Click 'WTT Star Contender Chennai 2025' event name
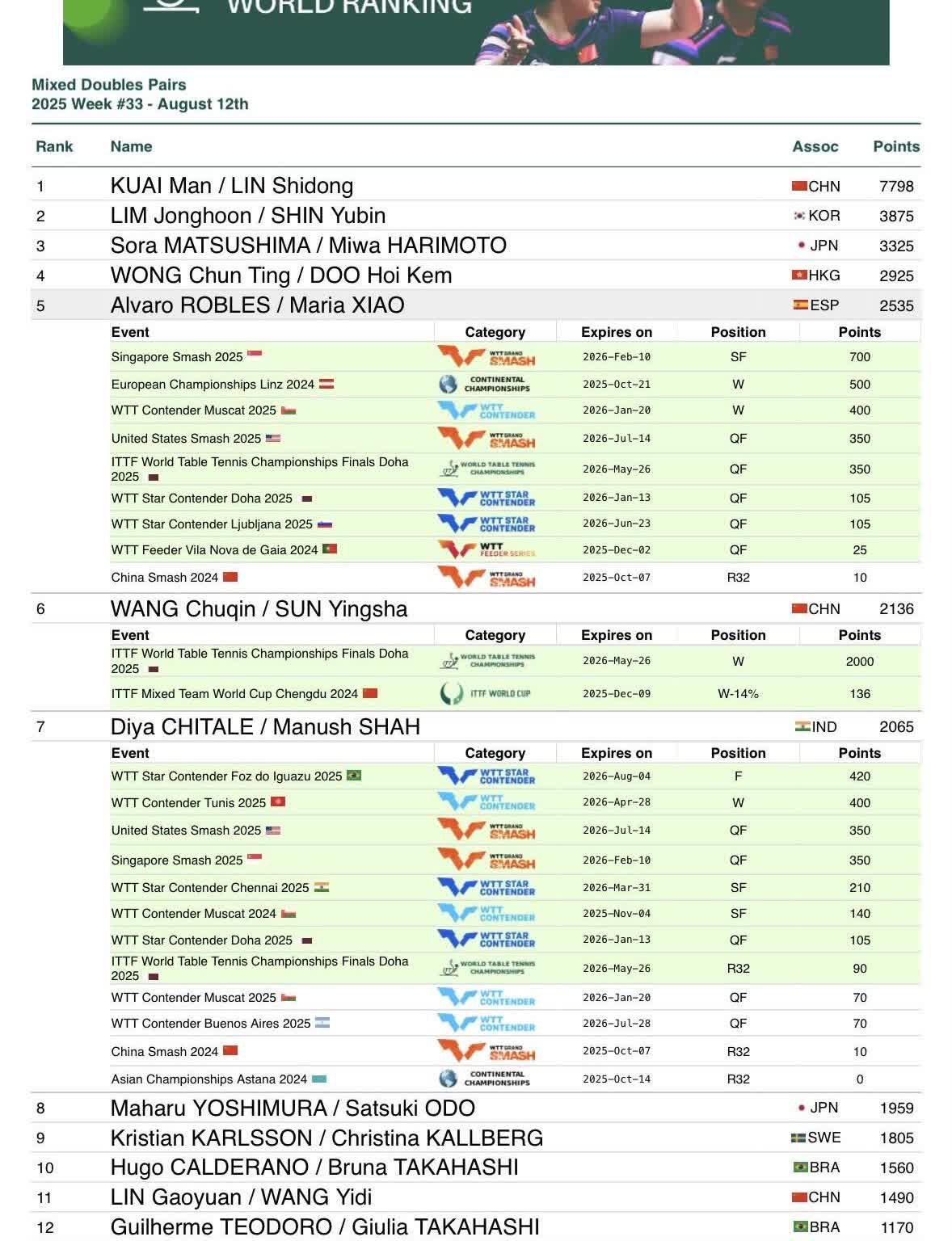This screenshot has width=952, height=1241. pyautogui.click(x=210, y=888)
